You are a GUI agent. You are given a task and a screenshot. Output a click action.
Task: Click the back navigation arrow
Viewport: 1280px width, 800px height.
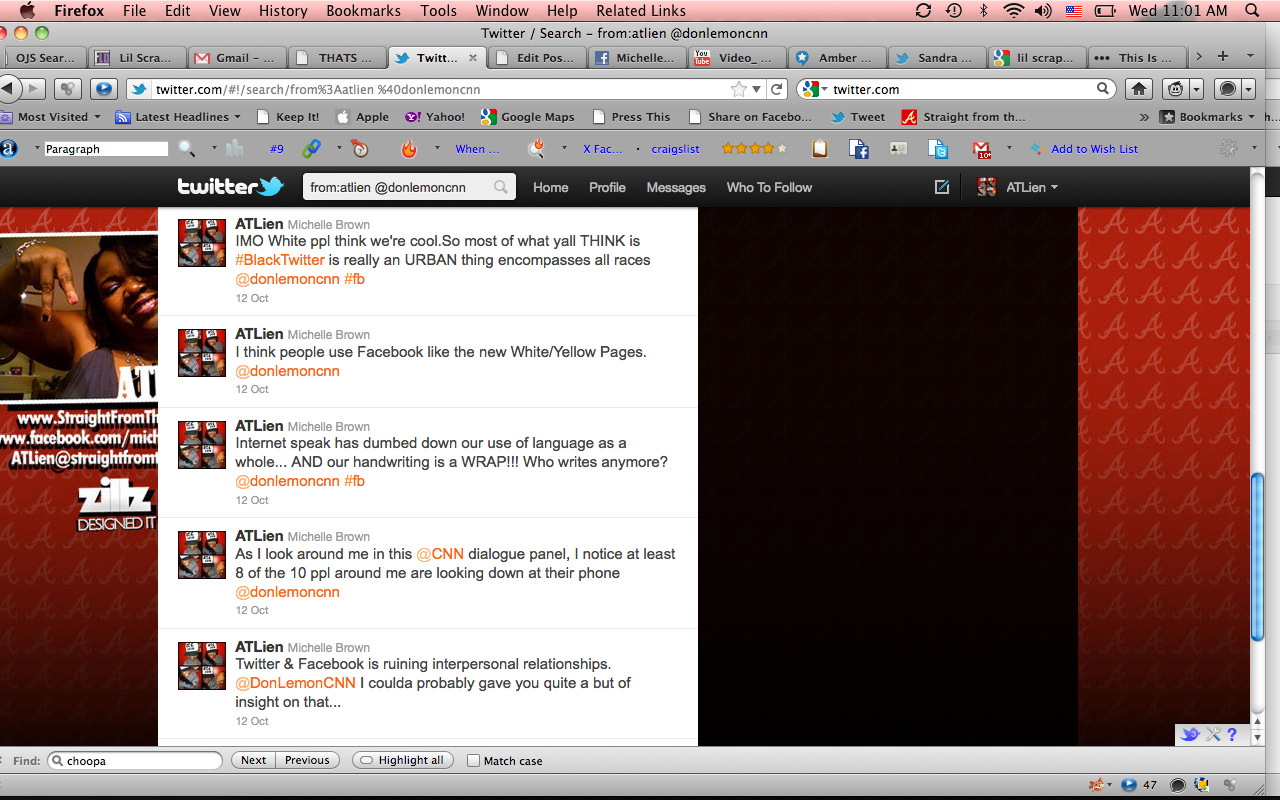click(9, 89)
